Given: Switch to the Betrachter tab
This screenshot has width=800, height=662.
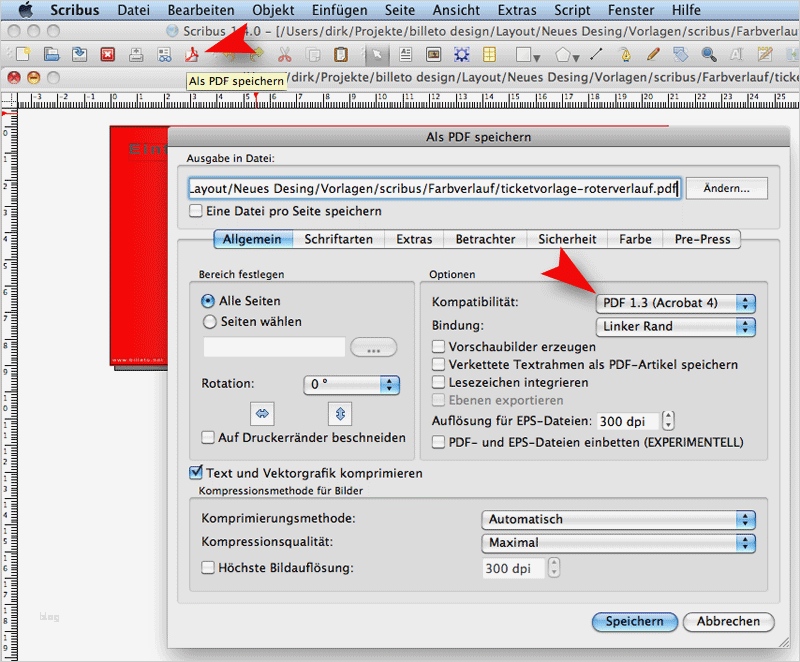Looking at the screenshot, I should 485,239.
